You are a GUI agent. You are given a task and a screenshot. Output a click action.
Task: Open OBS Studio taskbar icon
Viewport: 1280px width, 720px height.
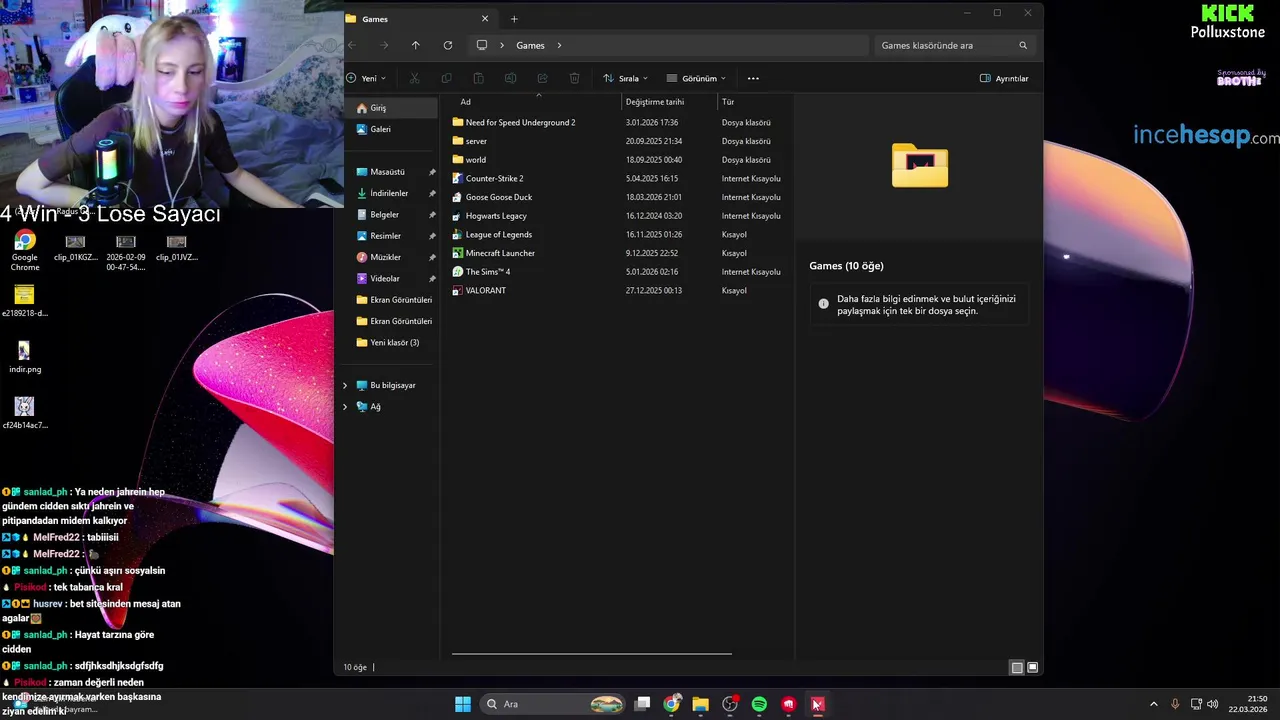point(730,704)
